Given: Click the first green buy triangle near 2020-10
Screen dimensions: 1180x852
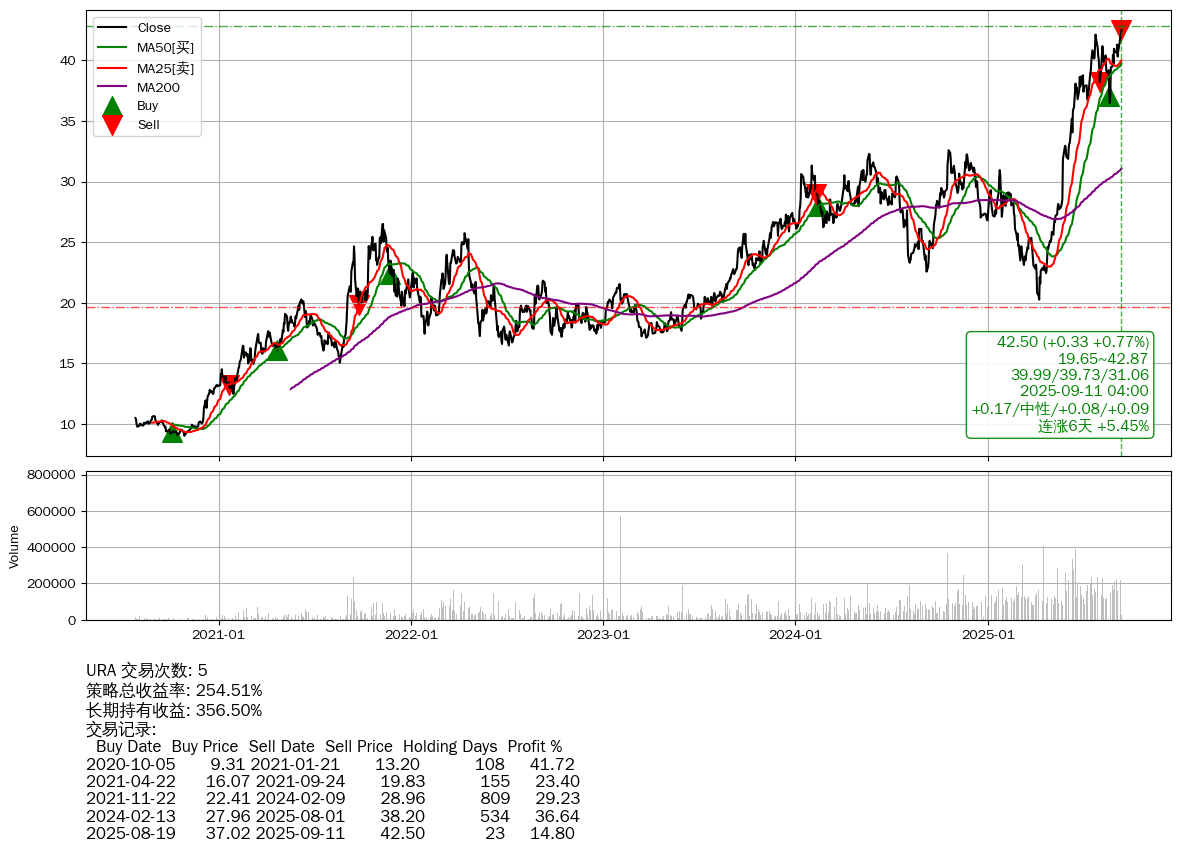Looking at the screenshot, I should 172,433.
